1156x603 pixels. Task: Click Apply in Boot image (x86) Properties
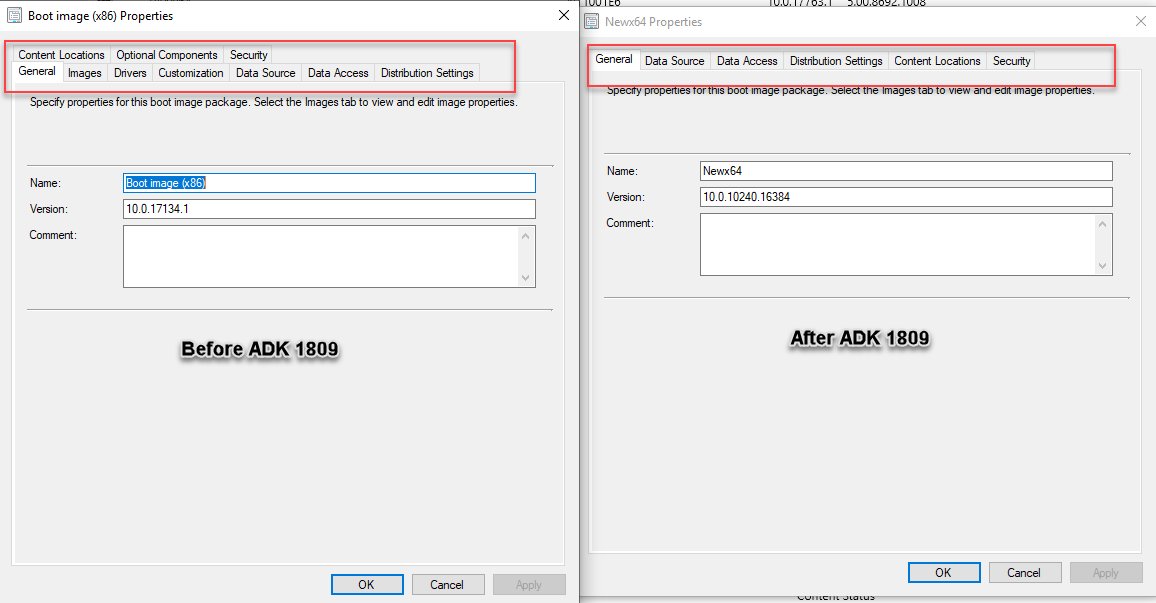(x=529, y=585)
